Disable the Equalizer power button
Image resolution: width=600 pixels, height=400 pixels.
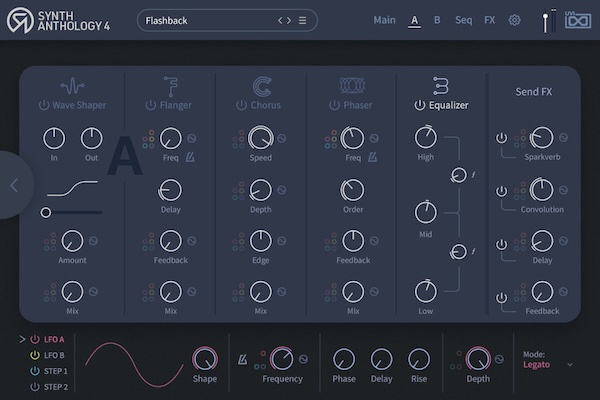[419, 105]
